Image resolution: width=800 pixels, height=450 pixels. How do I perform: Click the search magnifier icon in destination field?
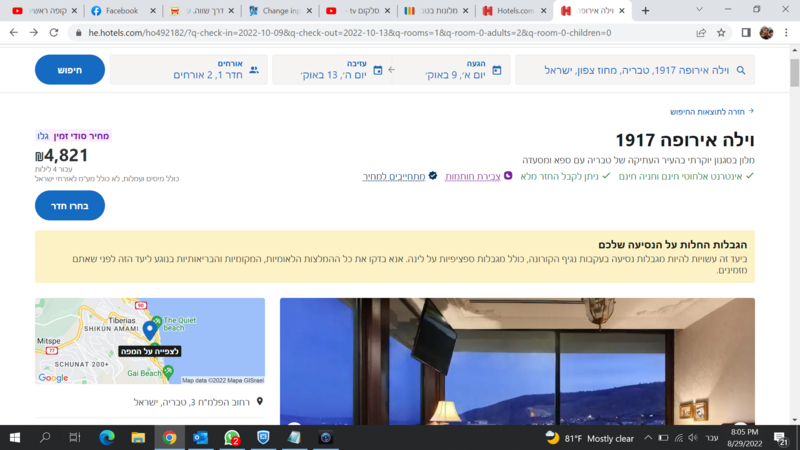pos(741,70)
